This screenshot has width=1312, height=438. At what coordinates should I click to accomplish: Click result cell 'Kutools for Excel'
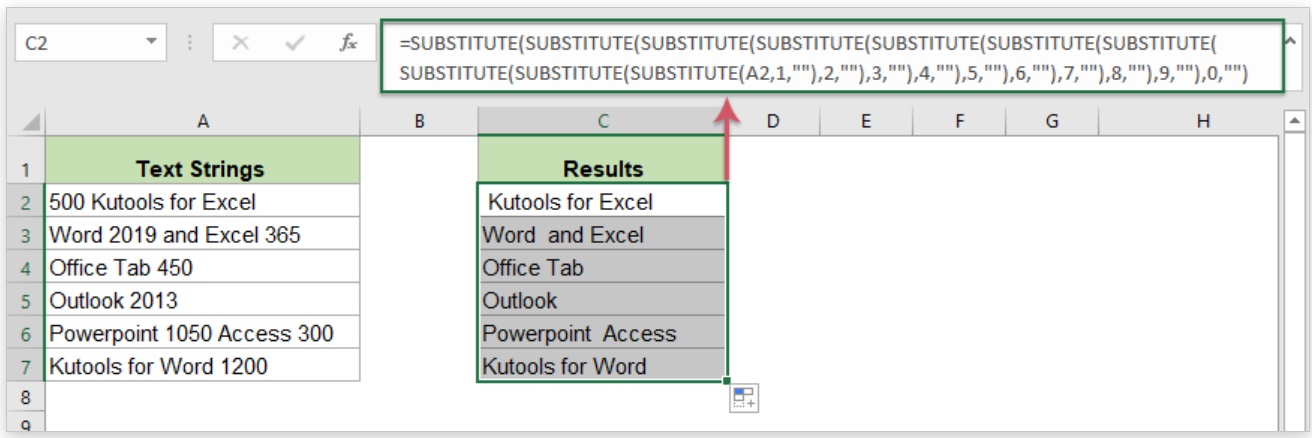click(x=603, y=202)
